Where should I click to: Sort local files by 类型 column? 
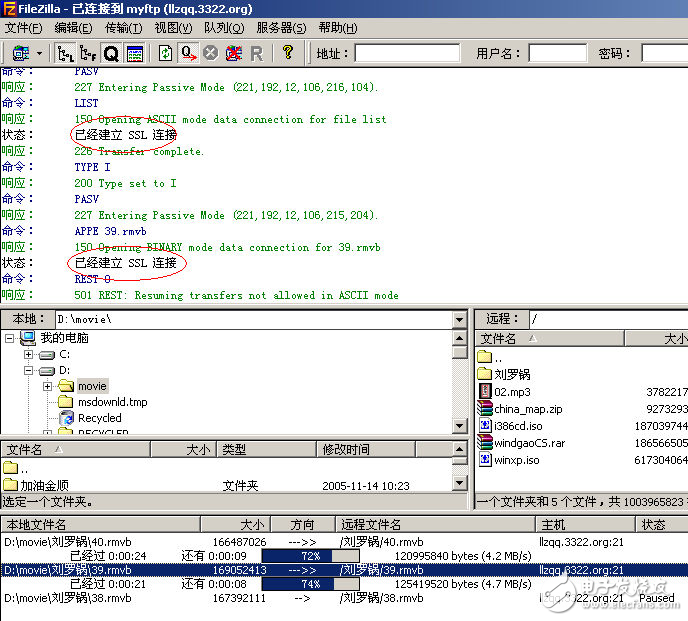pyautogui.click(x=266, y=449)
